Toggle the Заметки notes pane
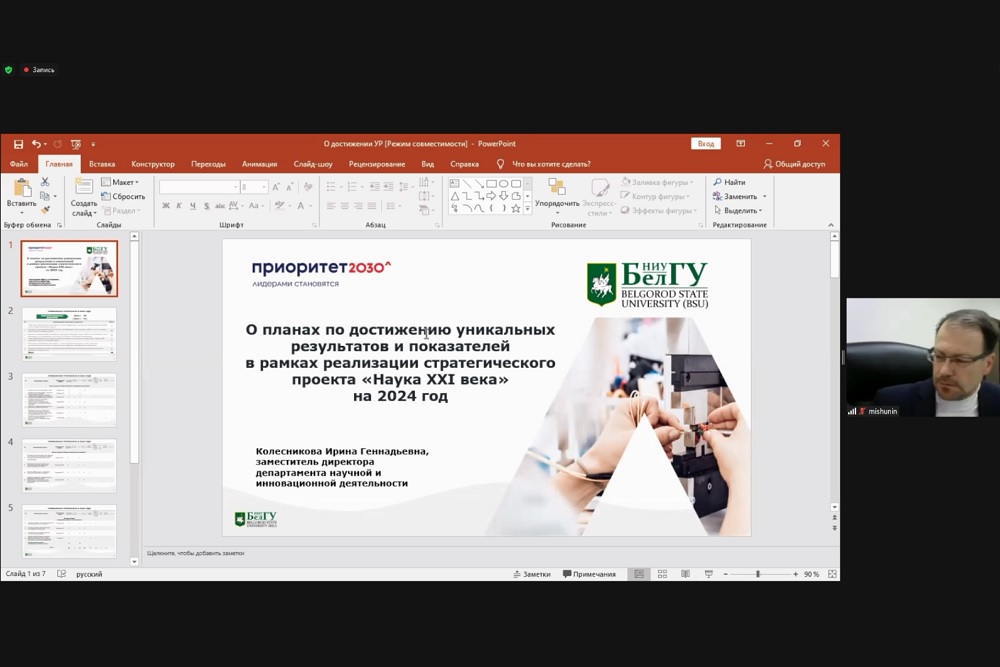Screen dimensions: 1000x667 [531, 574]
